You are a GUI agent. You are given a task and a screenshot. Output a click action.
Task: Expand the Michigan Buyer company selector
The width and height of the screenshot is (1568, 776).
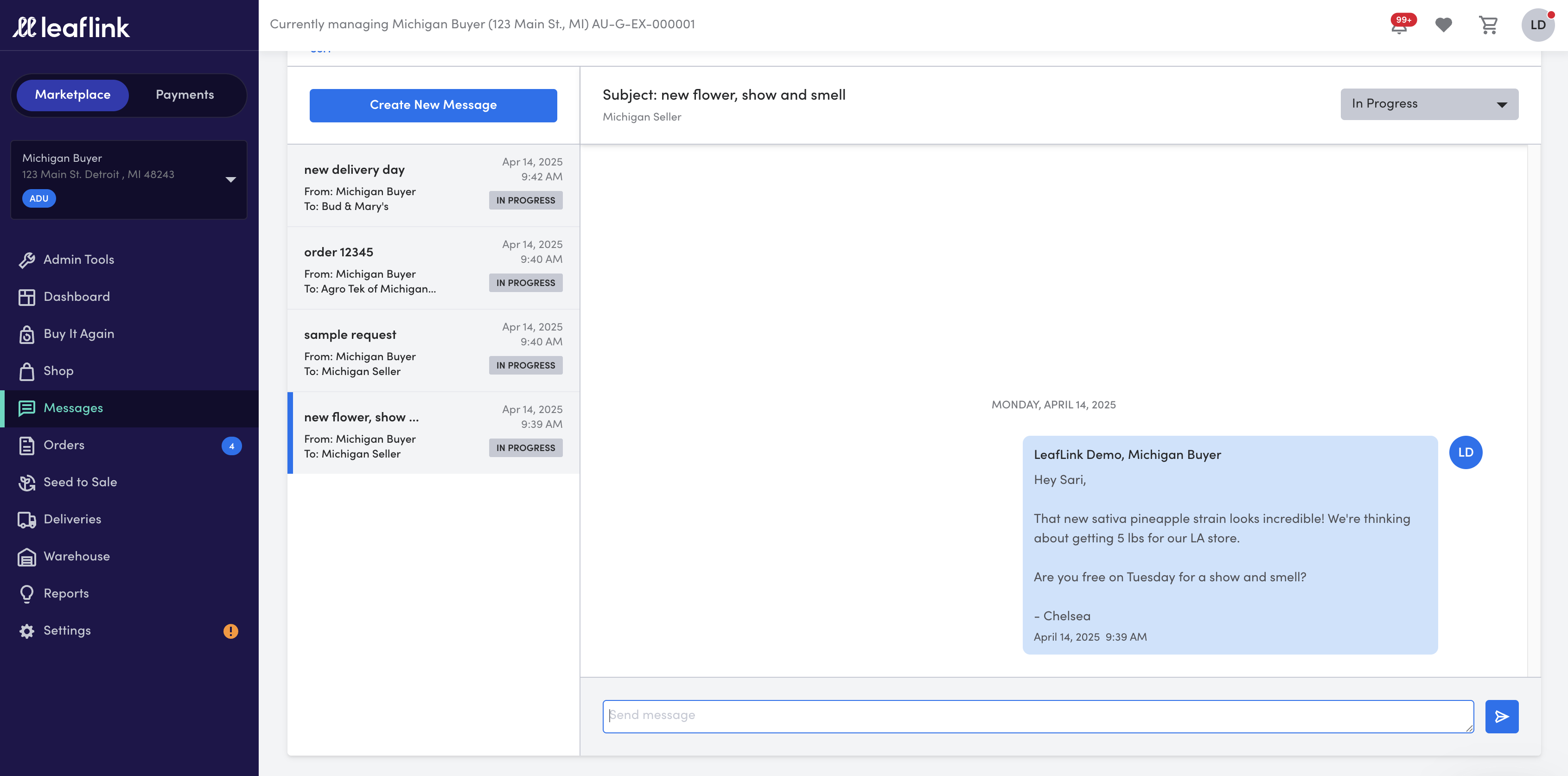tap(128, 179)
